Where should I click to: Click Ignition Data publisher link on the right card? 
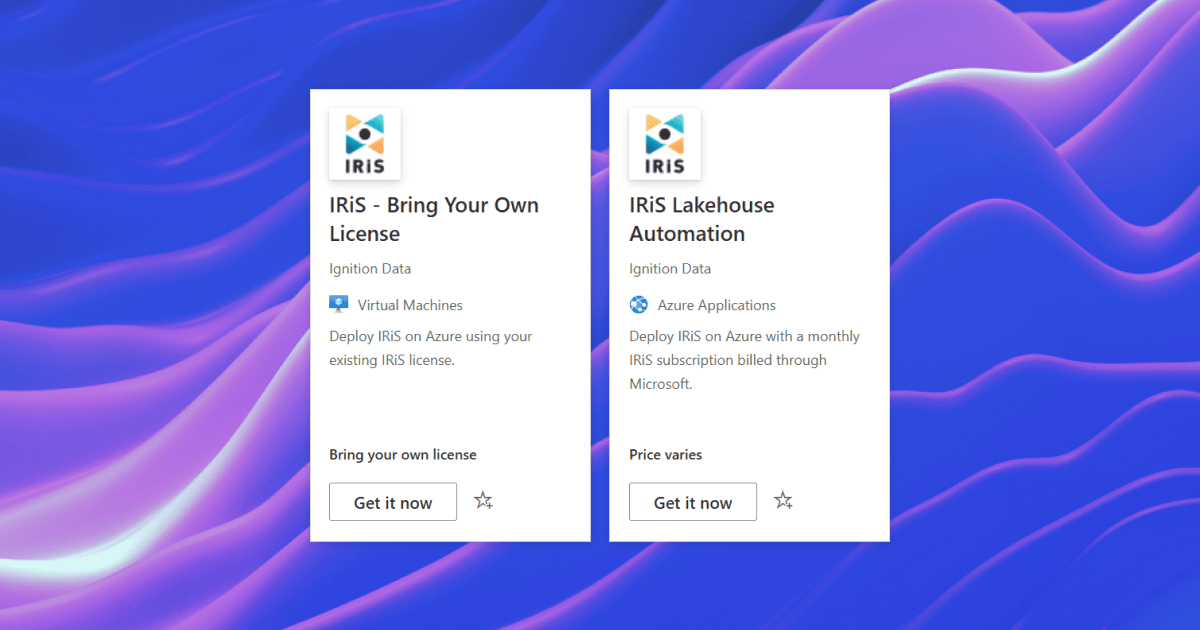click(670, 268)
